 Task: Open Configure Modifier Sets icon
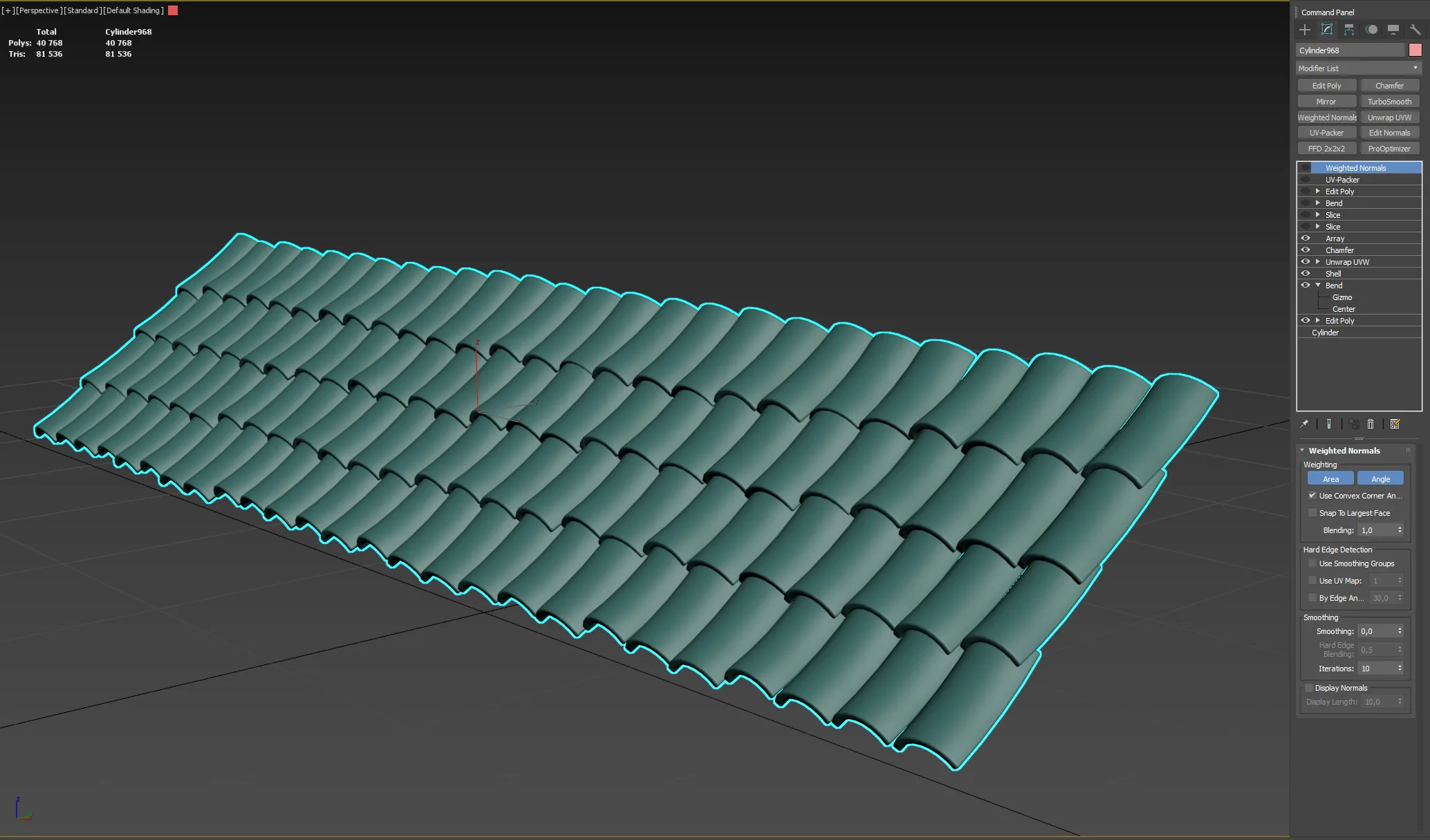1395,424
